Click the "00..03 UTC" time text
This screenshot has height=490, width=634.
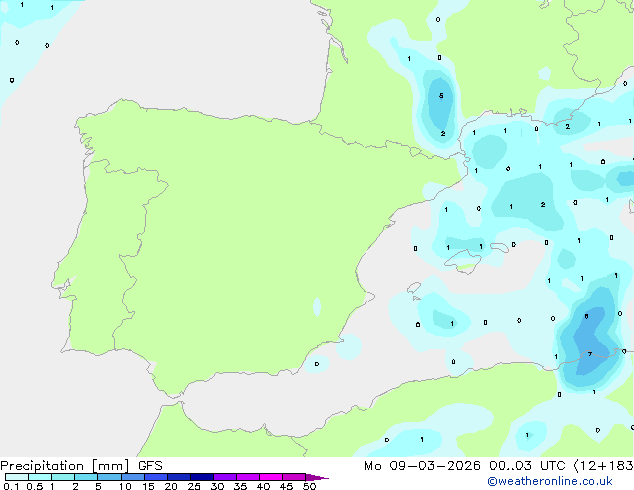(527, 466)
